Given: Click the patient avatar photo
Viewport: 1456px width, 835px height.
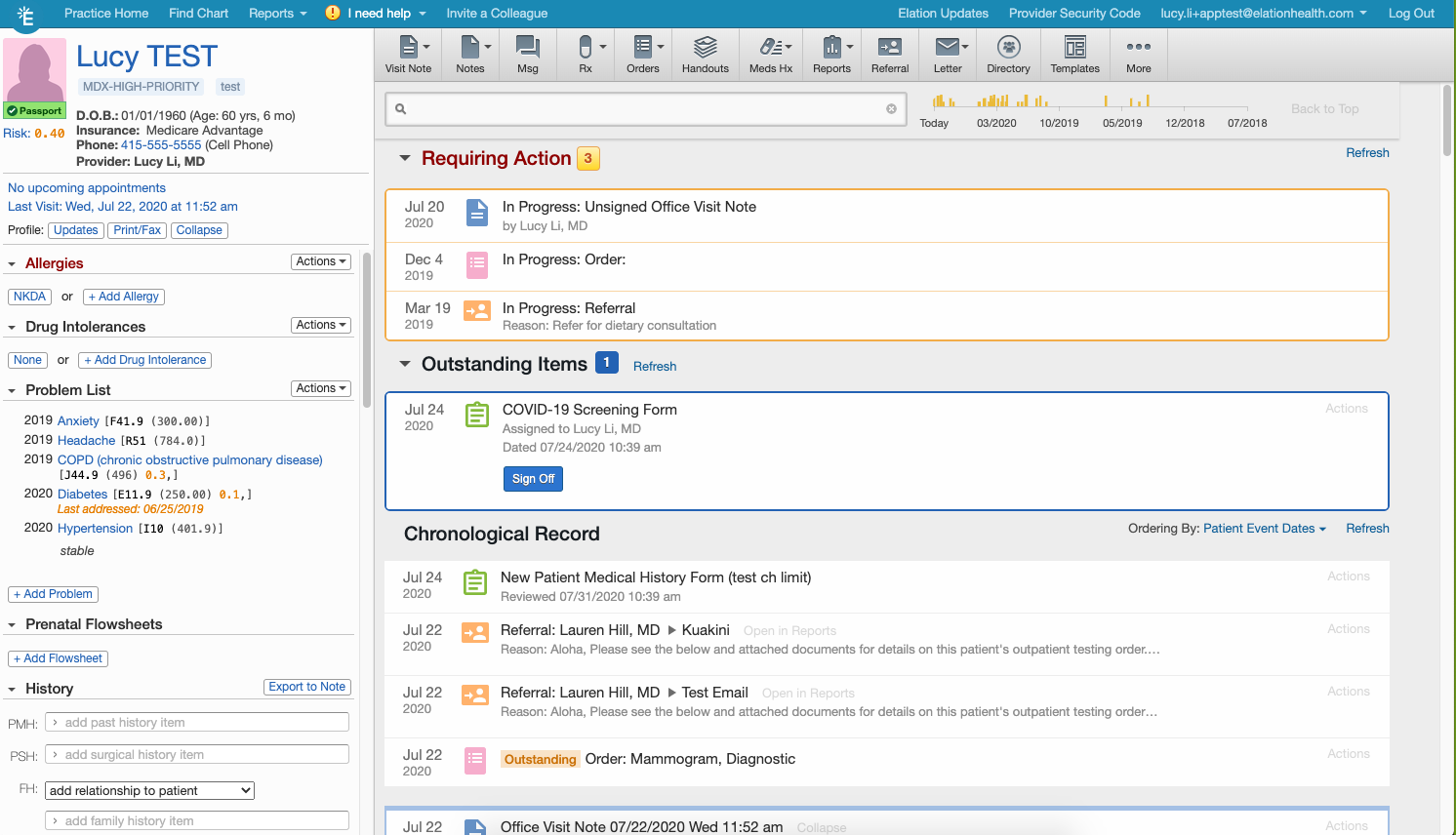Looking at the screenshot, I should click(x=35, y=70).
